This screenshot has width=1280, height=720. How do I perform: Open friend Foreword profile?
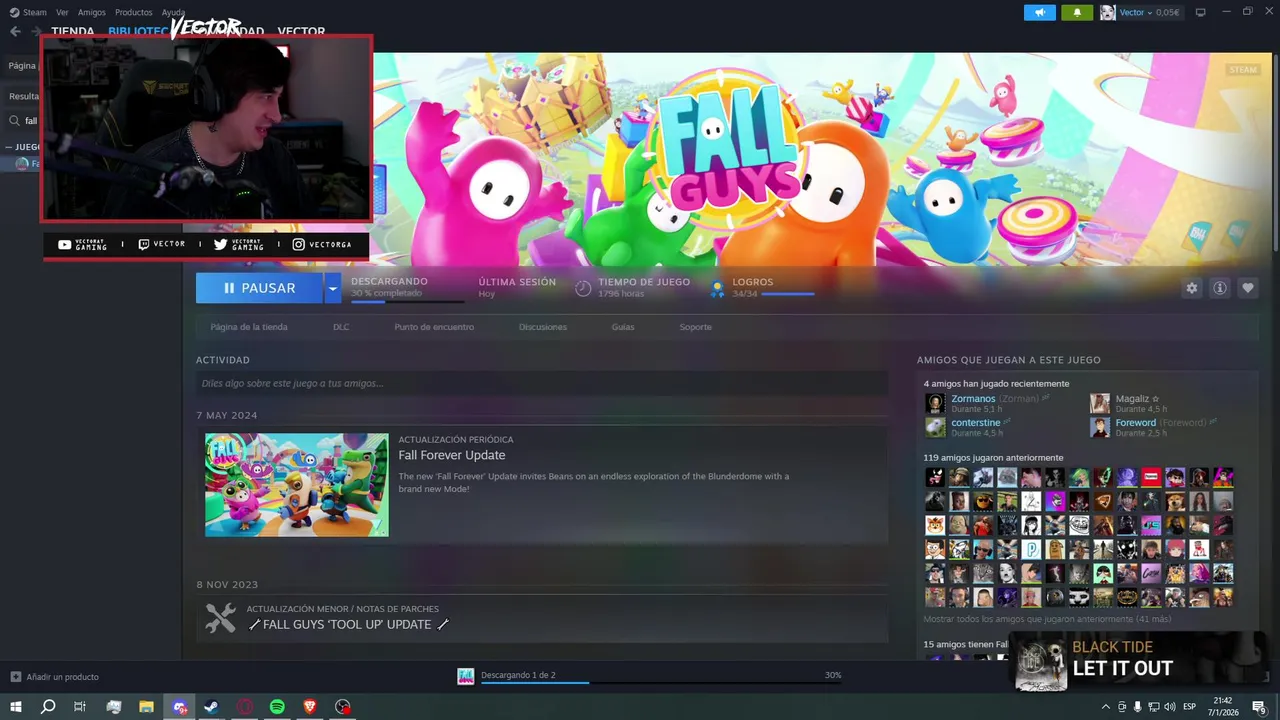coord(1135,422)
